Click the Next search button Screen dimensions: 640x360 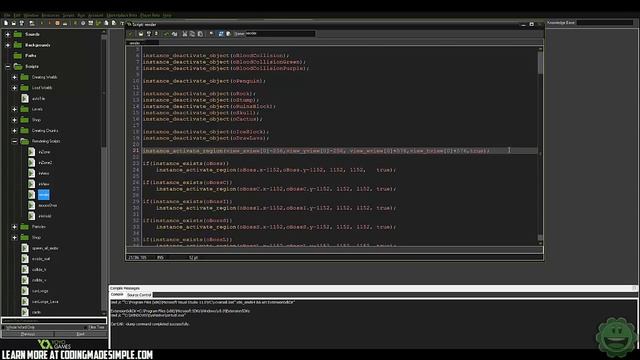point(80,334)
